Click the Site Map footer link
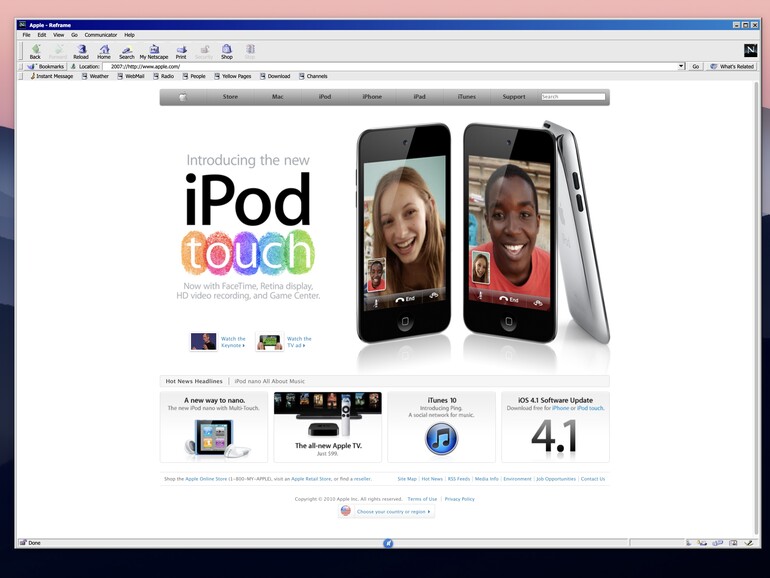The image size is (770, 578). 407,479
